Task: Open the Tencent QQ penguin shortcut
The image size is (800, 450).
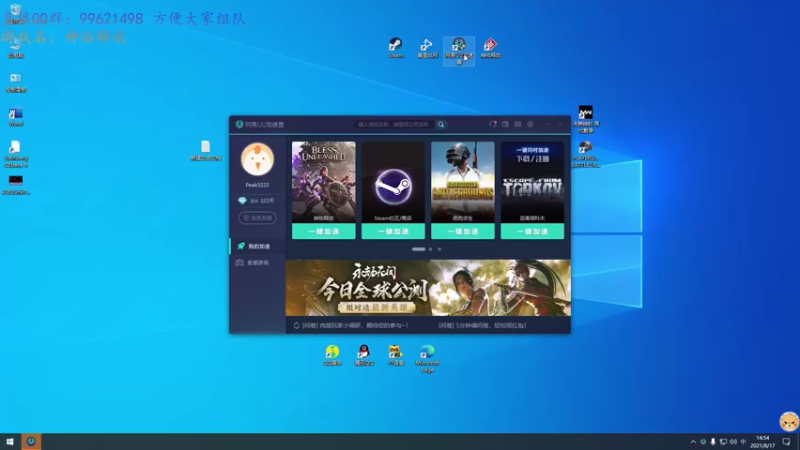Action: coord(364,355)
